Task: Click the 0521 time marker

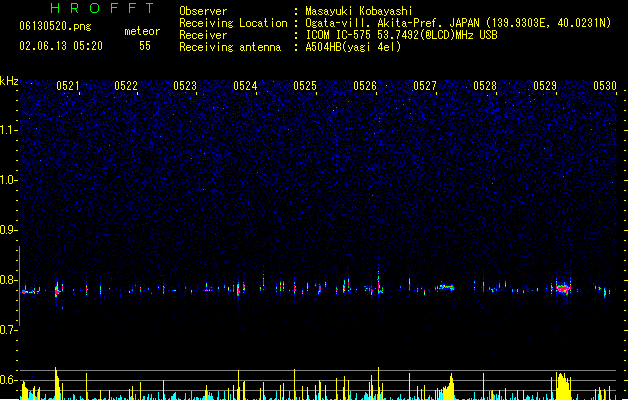Action: [x=68, y=86]
